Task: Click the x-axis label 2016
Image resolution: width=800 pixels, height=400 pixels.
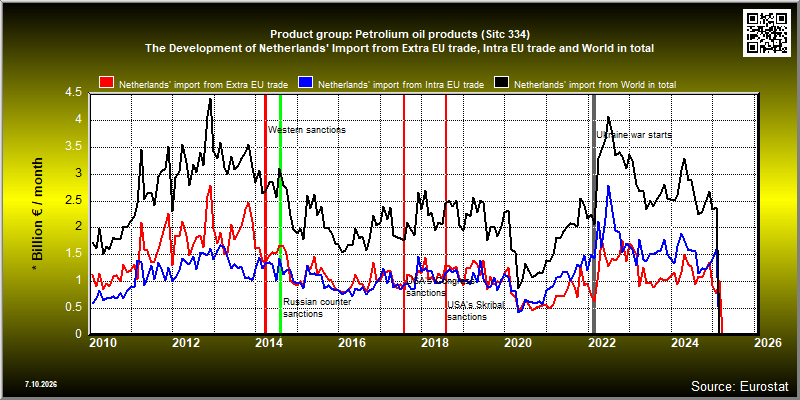Action: [352, 343]
